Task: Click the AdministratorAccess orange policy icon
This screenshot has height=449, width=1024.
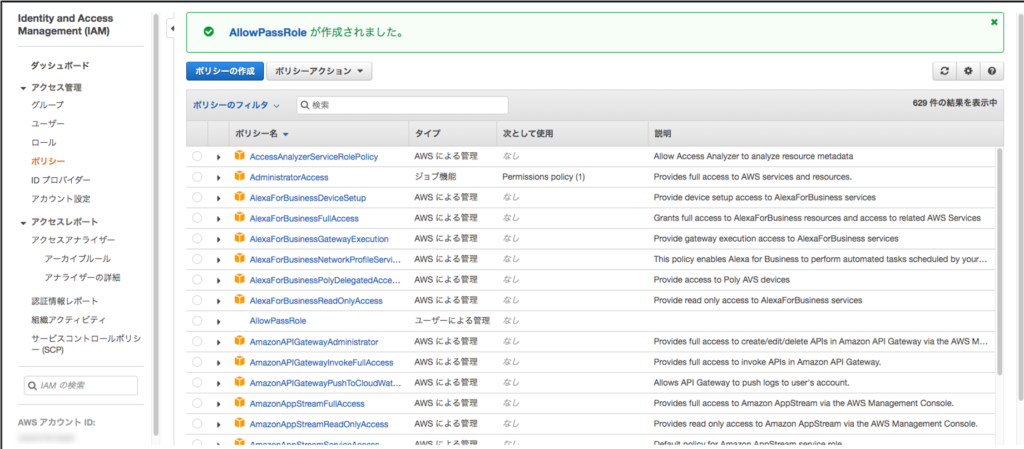Action: click(x=239, y=176)
